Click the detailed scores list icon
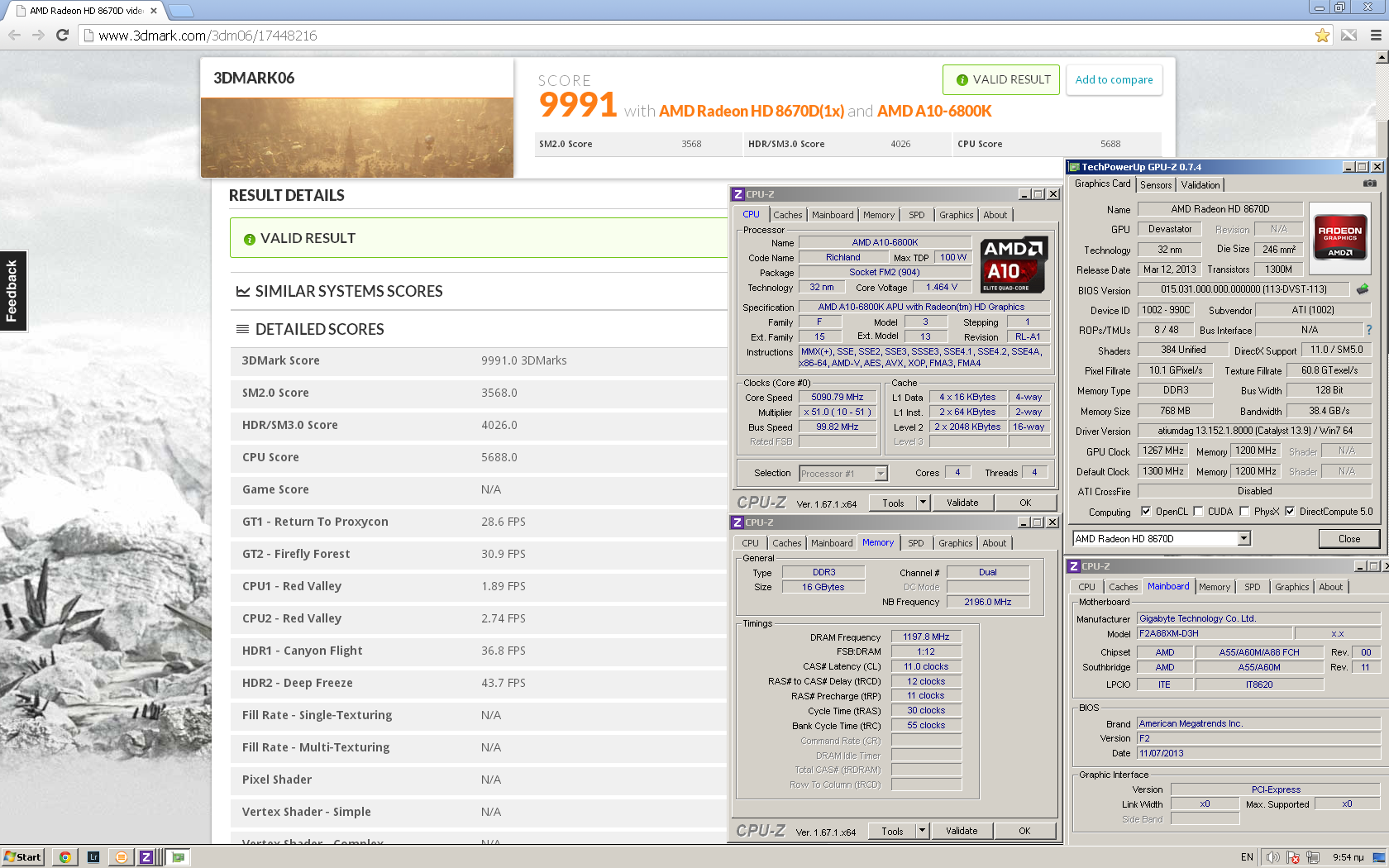The image size is (1389, 868). [242, 329]
